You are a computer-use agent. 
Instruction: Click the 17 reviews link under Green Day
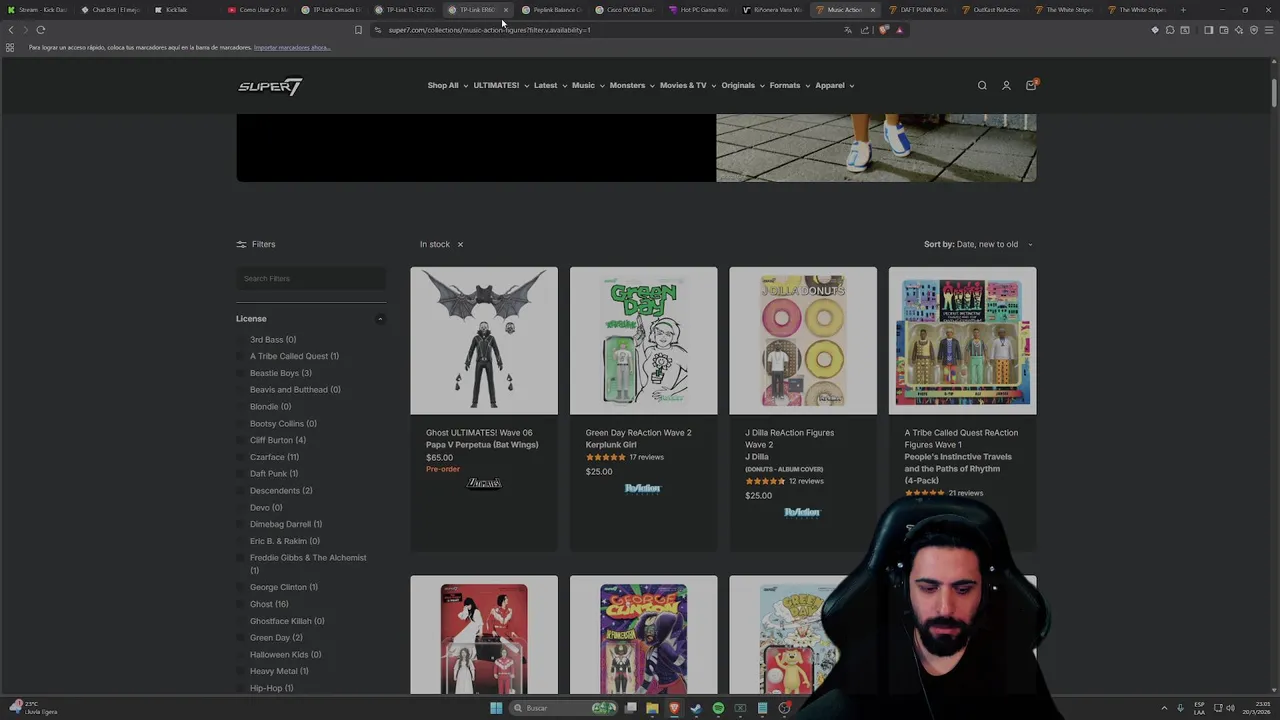(646, 457)
